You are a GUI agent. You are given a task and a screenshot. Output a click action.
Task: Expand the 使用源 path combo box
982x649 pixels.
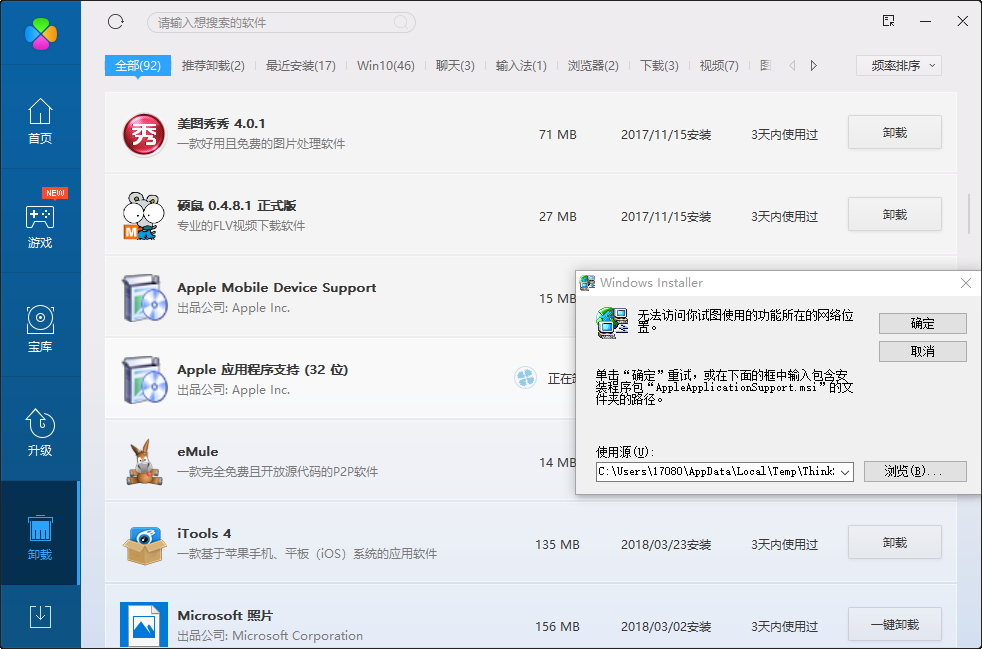pos(845,472)
